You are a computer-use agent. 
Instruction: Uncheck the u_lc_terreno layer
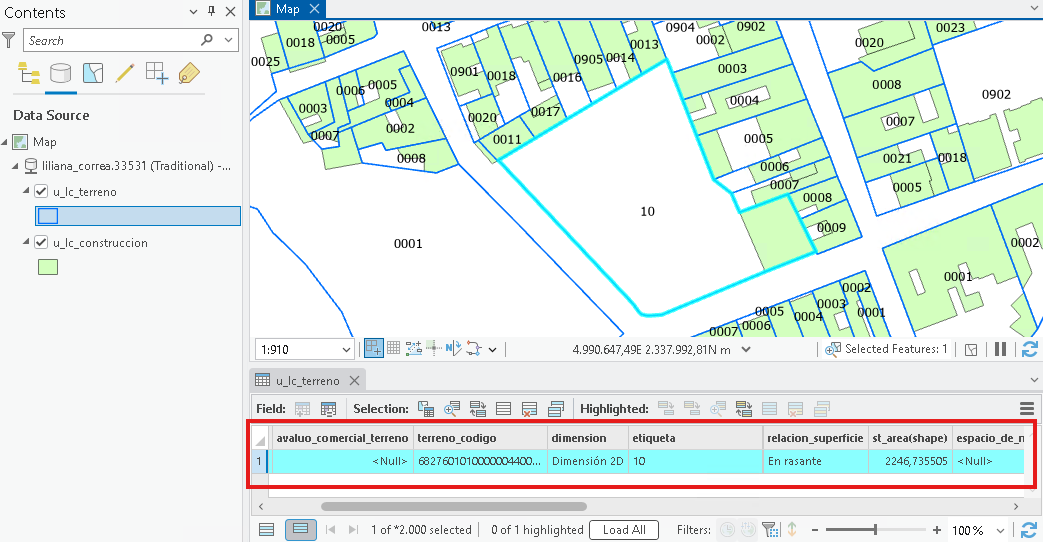[41, 192]
